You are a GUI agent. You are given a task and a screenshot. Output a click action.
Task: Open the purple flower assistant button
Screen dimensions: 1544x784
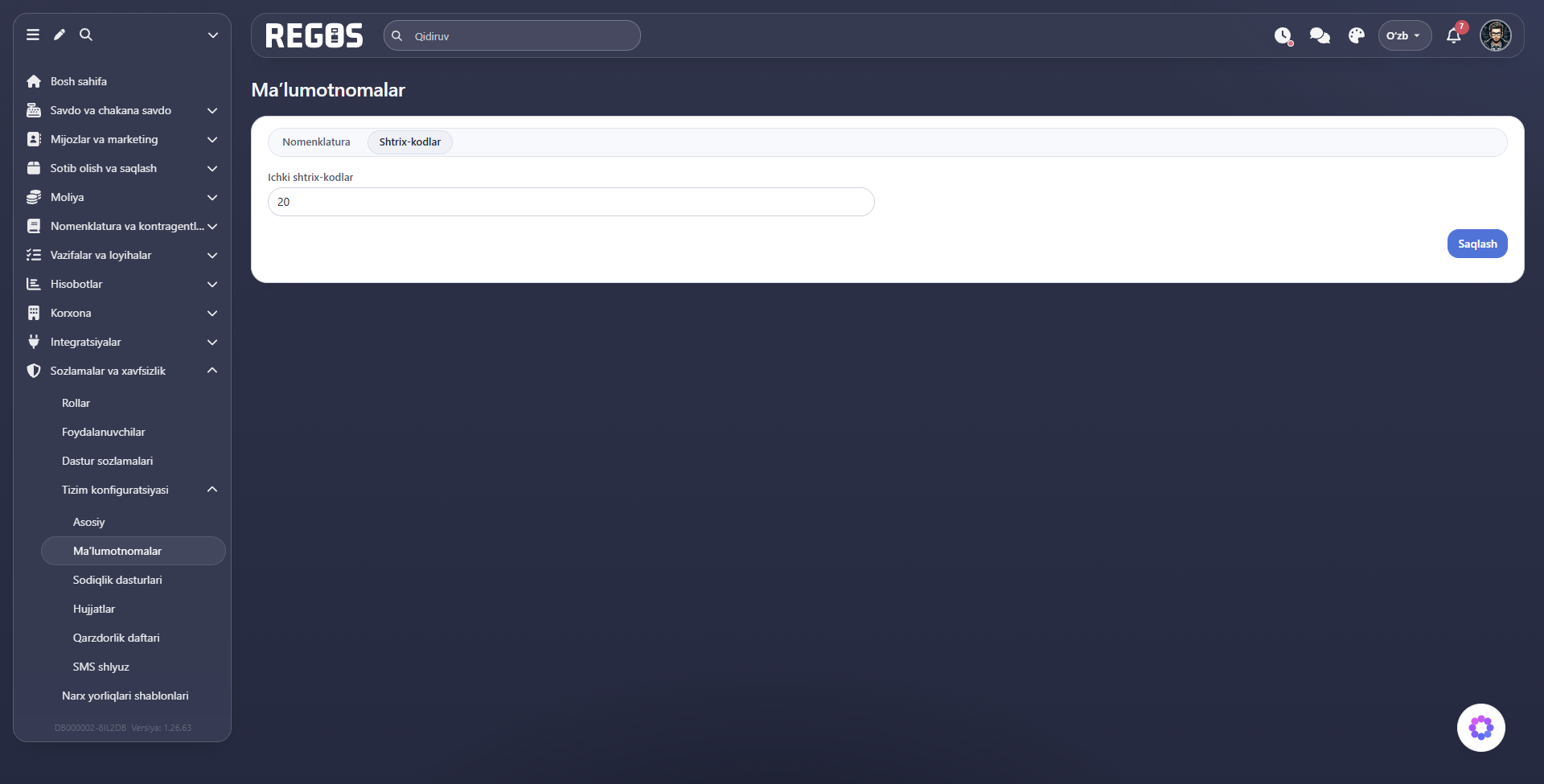[x=1481, y=728]
